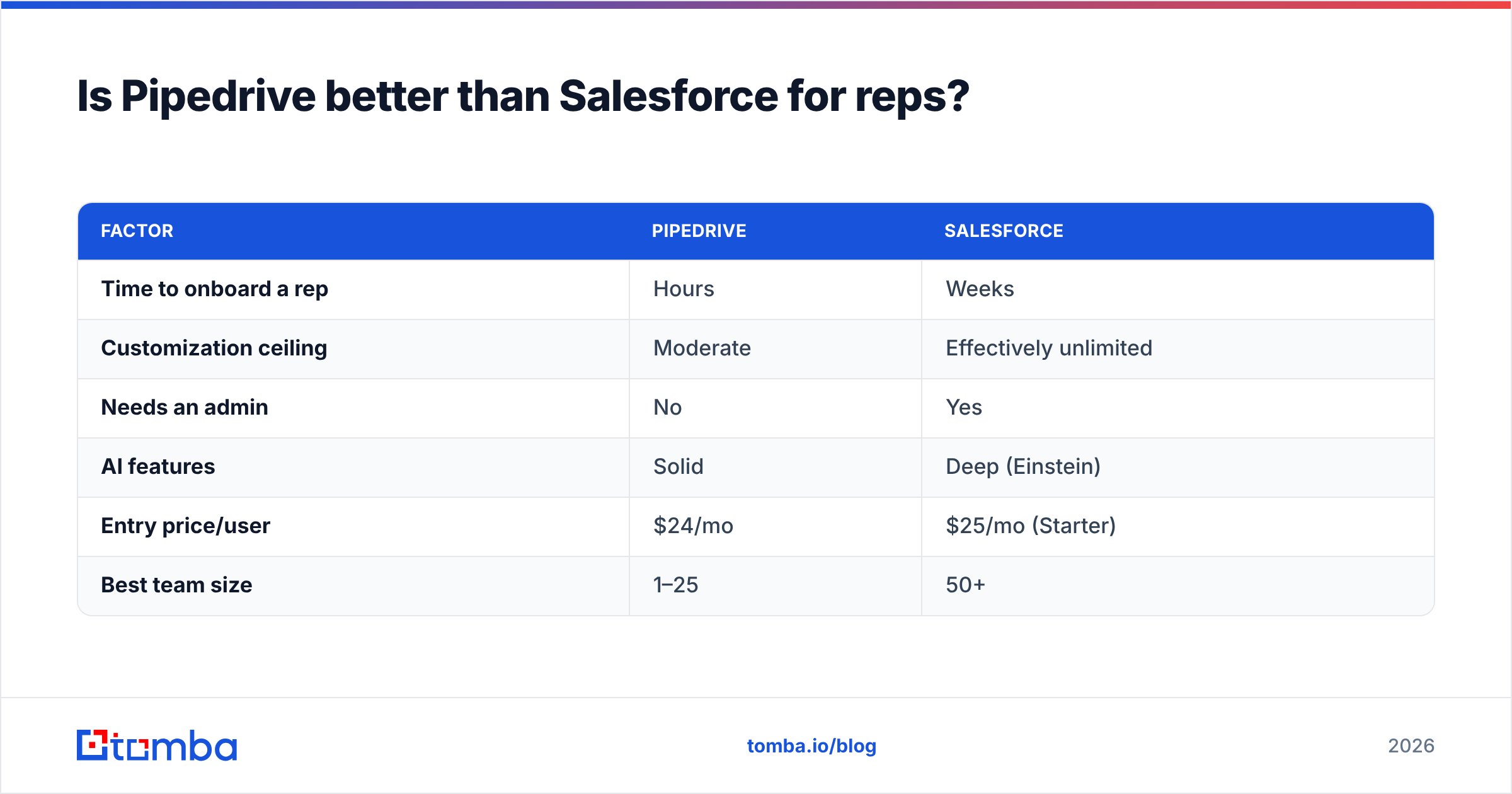Click the tomba logo
1512x794 pixels.
pyautogui.click(x=157, y=745)
